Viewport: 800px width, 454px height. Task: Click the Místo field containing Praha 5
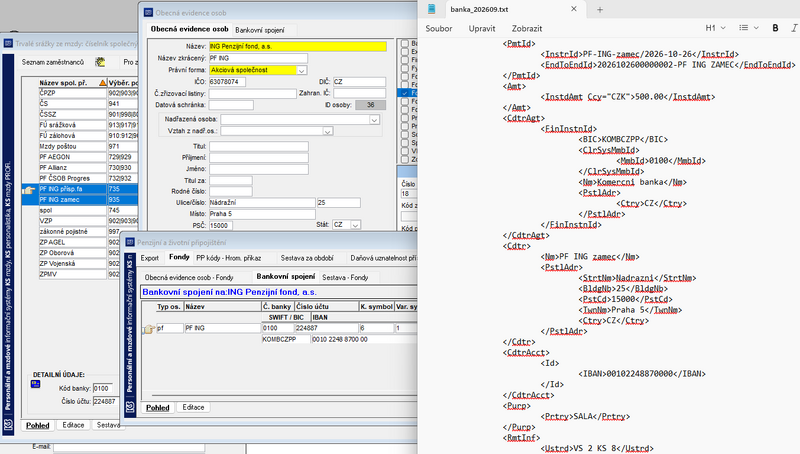click(x=262, y=214)
